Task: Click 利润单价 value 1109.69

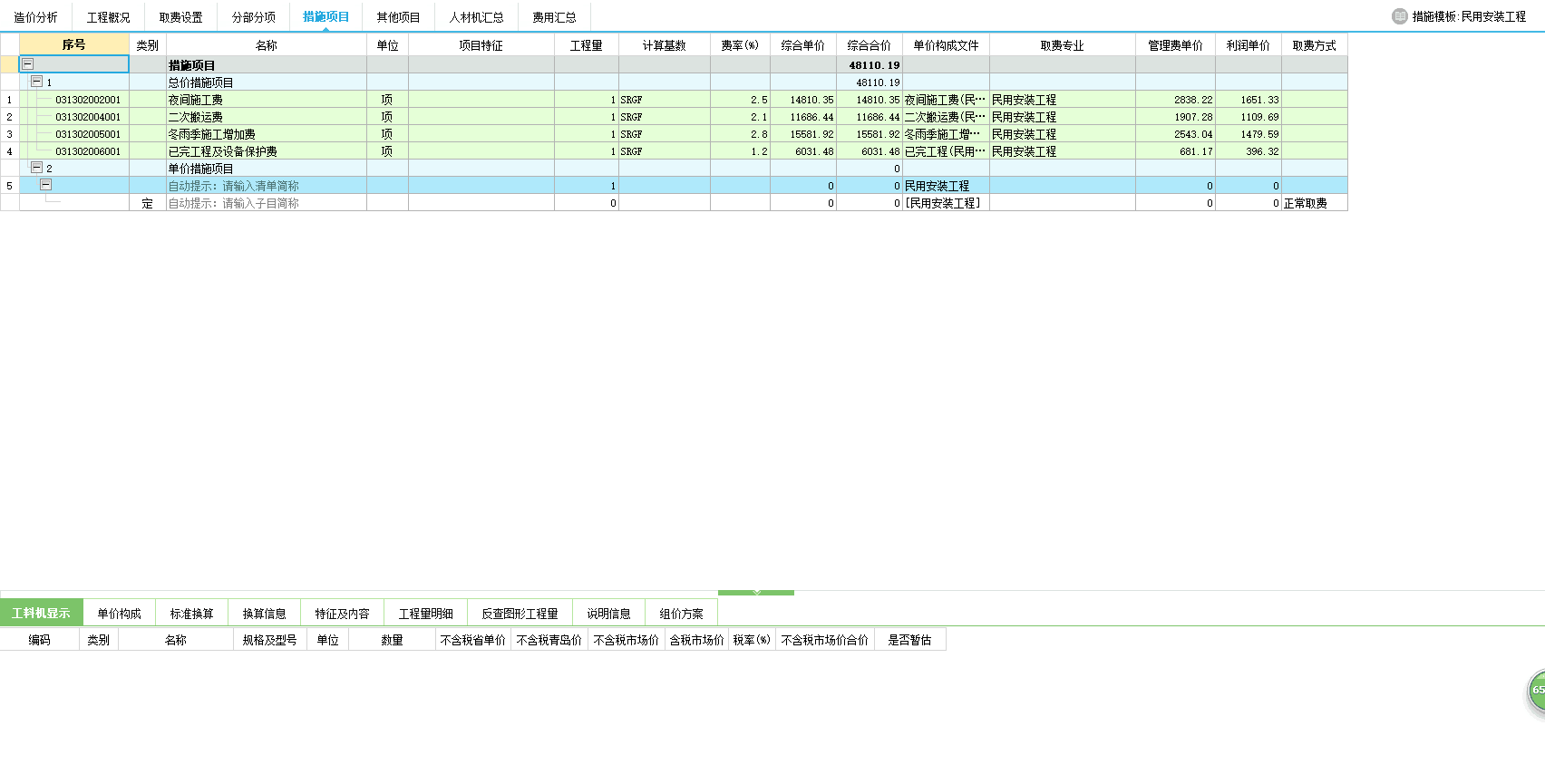Action: pos(1249,117)
